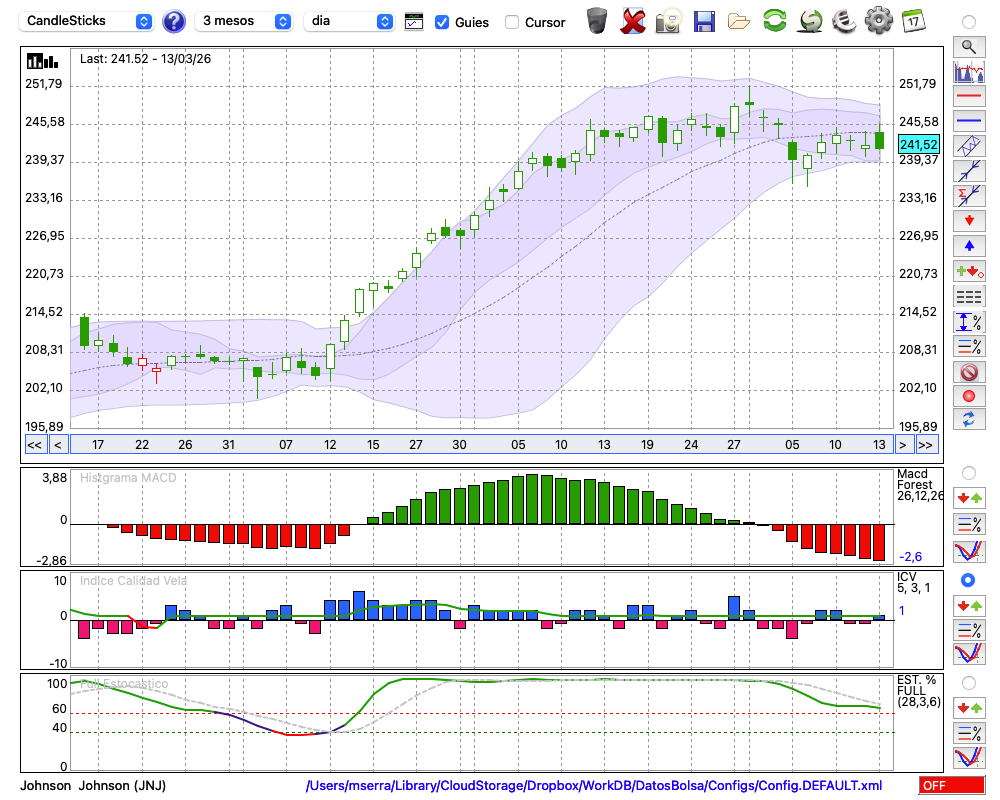
Task: Click the '>>' jump forward button
Action: point(926,445)
